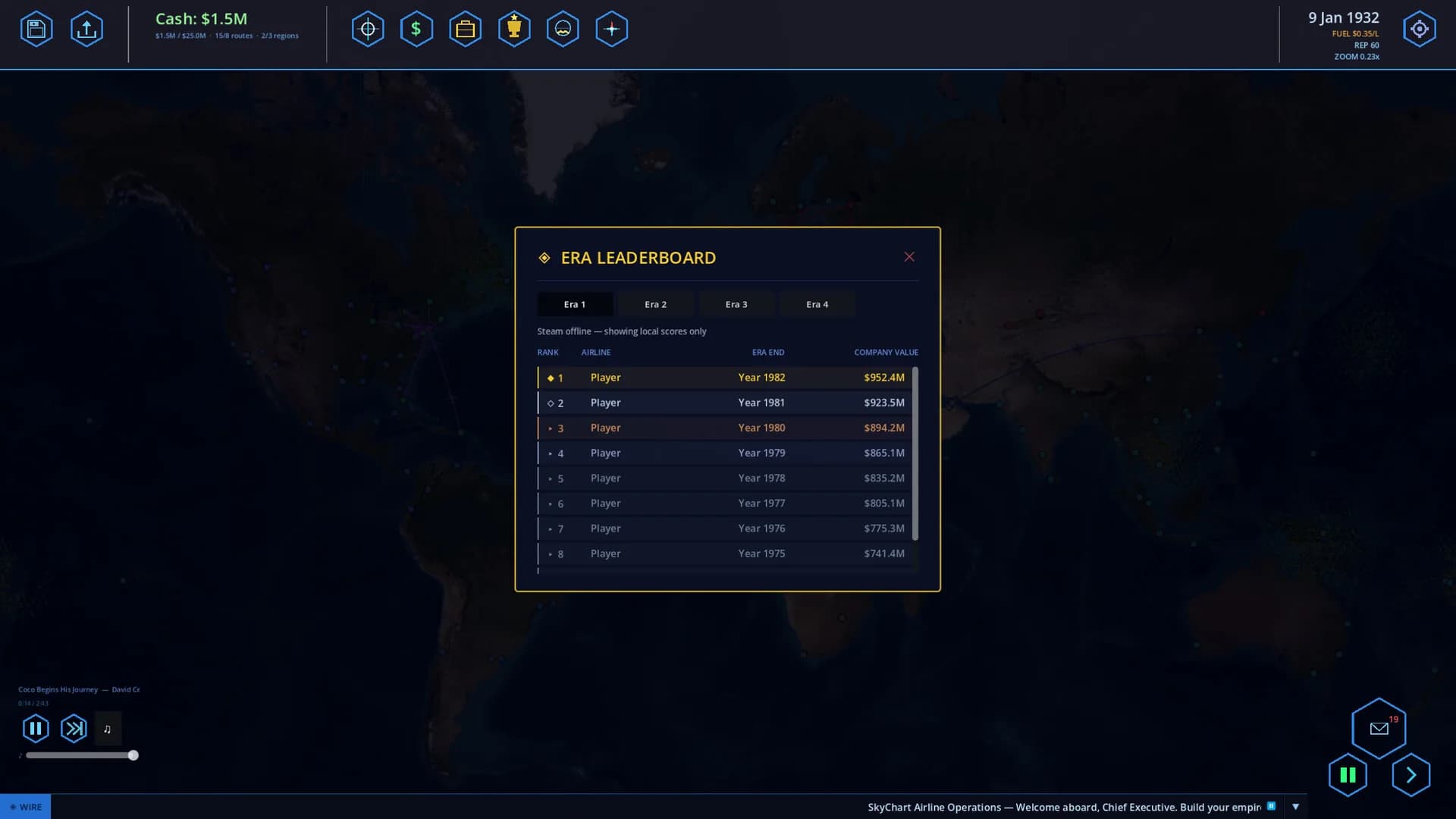Click the ZOOM 0.23x indicator
This screenshot has height=819, width=1456.
tap(1357, 57)
